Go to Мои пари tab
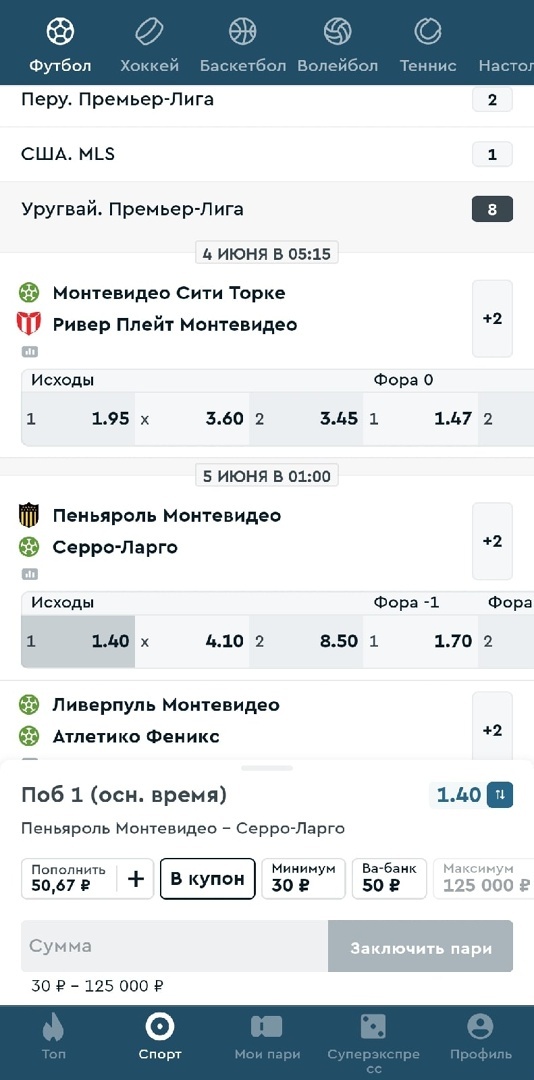534x1080 pixels. click(x=267, y=1039)
